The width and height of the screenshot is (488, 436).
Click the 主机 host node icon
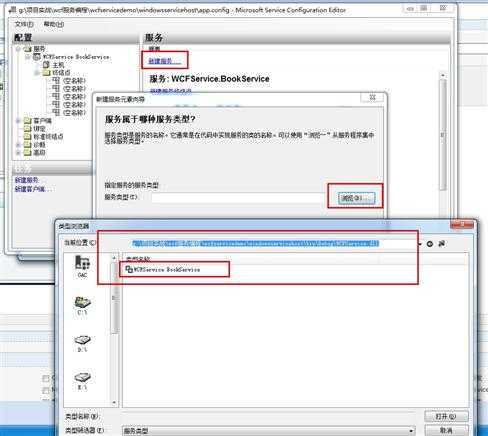[47, 65]
